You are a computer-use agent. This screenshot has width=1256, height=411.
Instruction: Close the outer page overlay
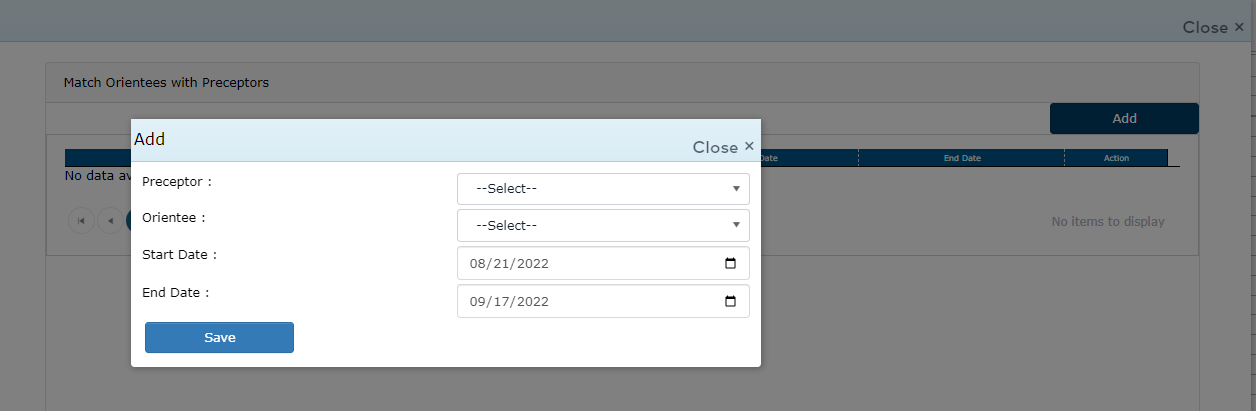pos(1213,27)
